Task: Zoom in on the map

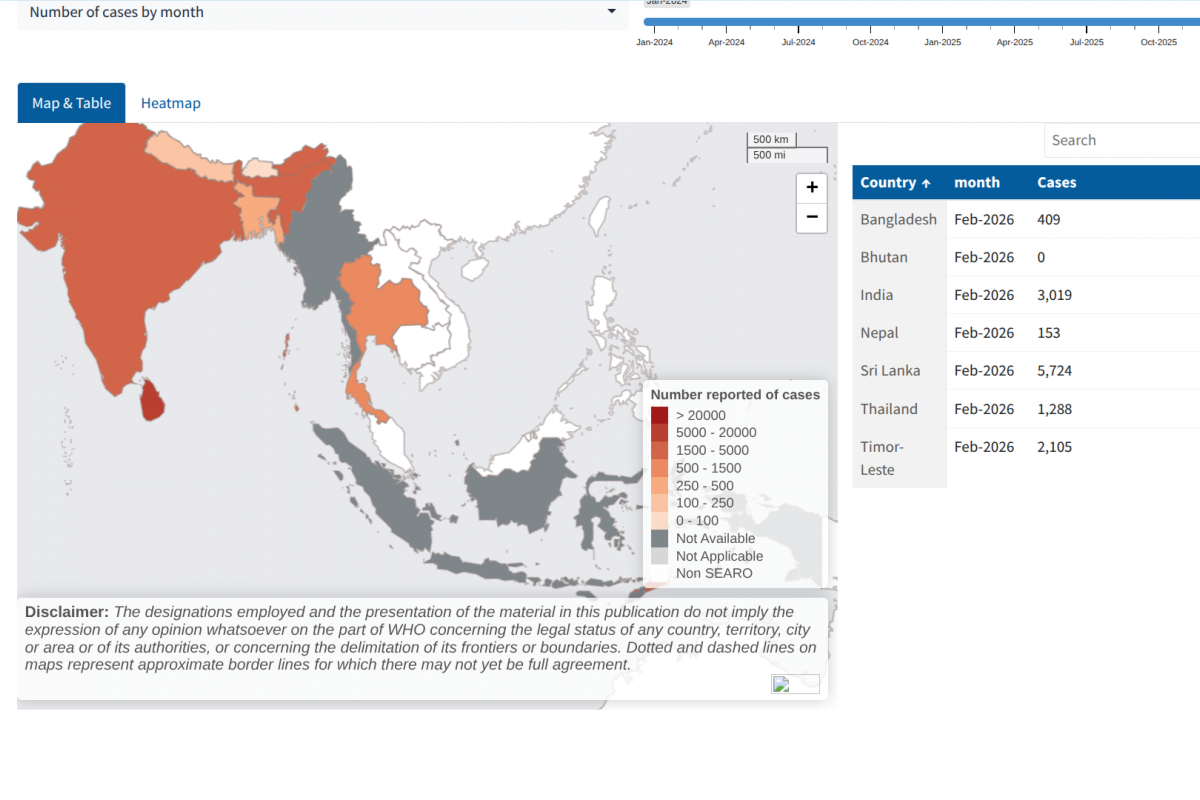Action: [x=811, y=187]
